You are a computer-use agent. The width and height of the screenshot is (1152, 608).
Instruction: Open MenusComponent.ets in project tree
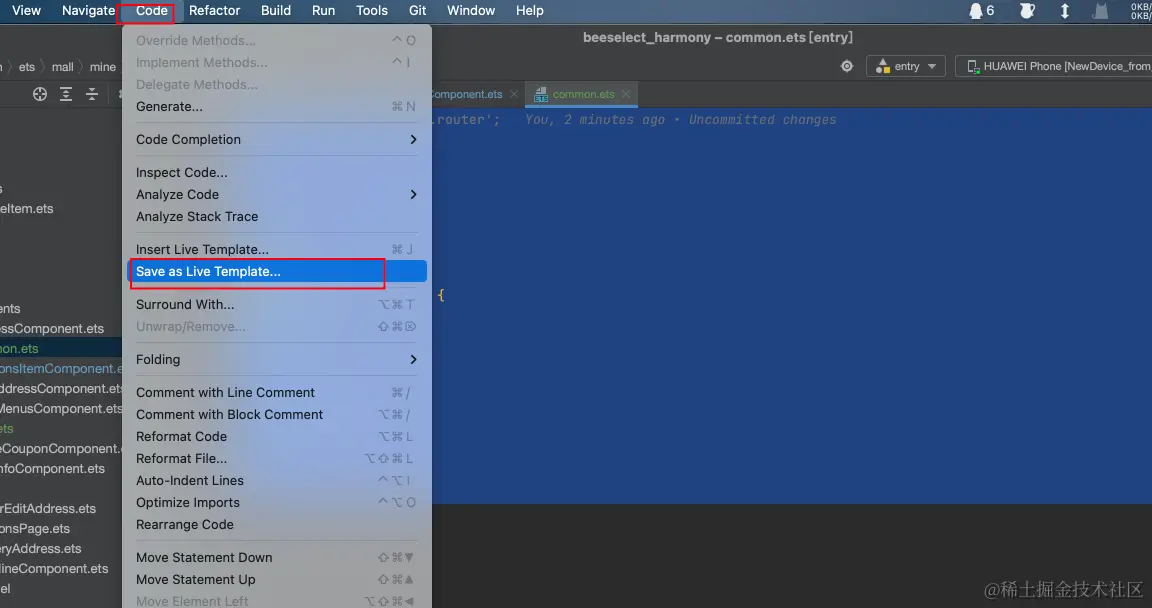pos(61,408)
